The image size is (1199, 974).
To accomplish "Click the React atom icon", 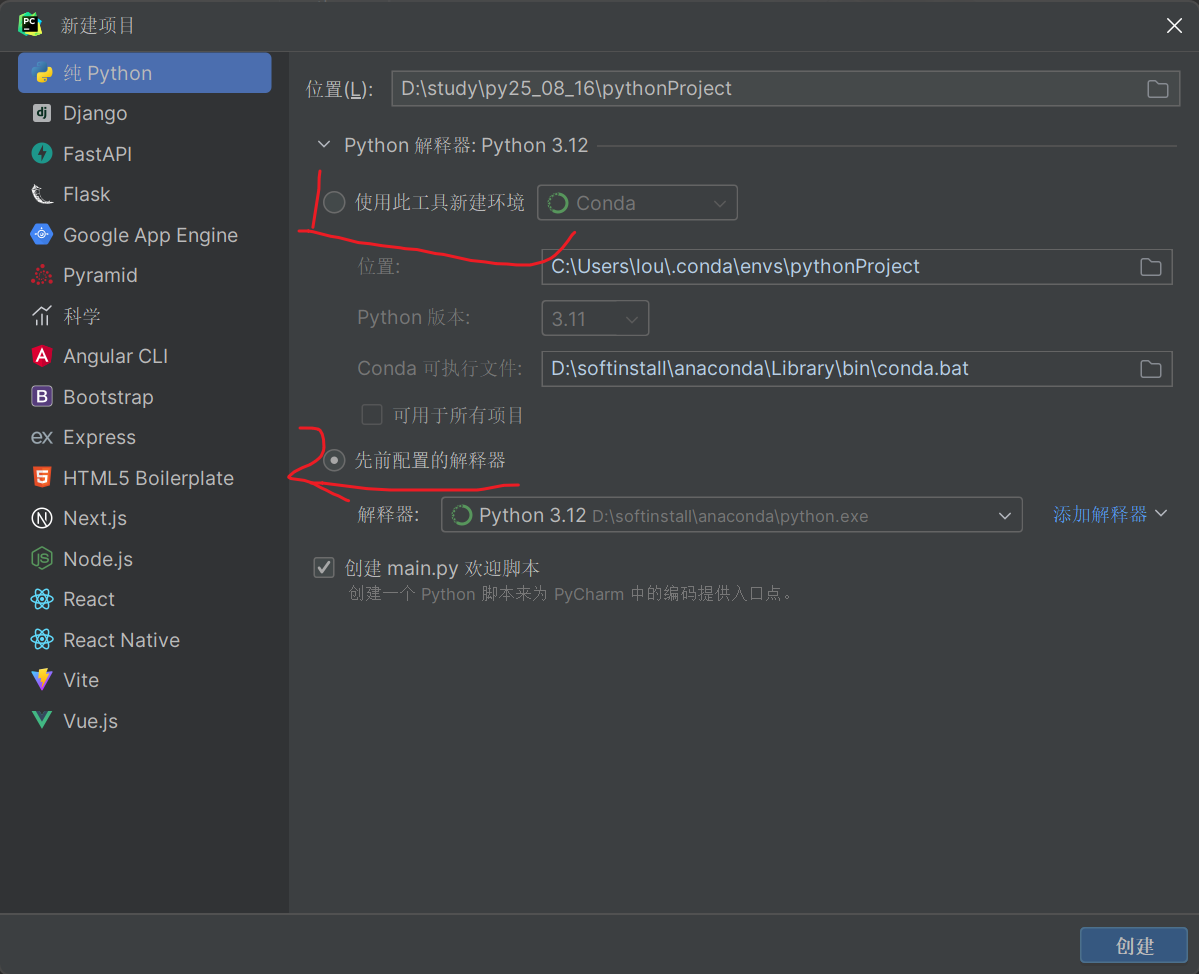I will coord(42,599).
